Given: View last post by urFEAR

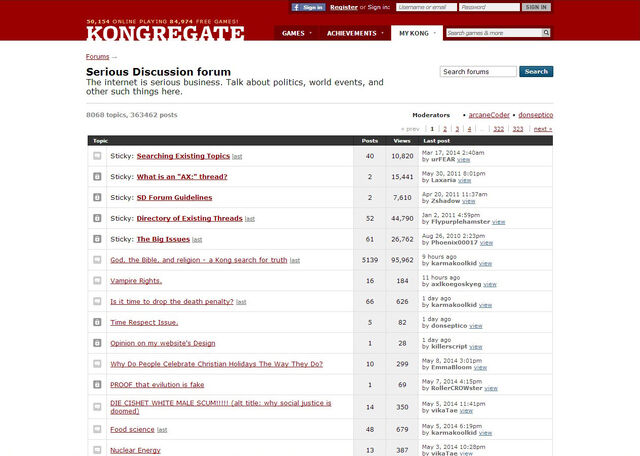Looking at the screenshot, I should pyautogui.click(x=463, y=160).
